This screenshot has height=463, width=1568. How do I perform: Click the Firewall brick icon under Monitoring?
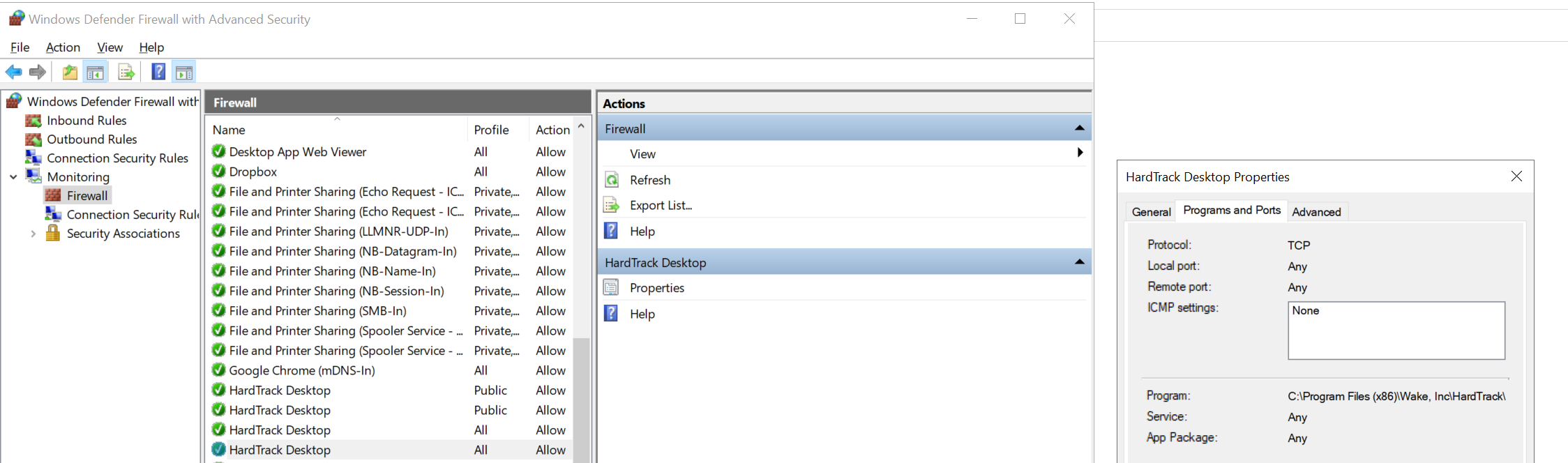(x=53, y=195)
